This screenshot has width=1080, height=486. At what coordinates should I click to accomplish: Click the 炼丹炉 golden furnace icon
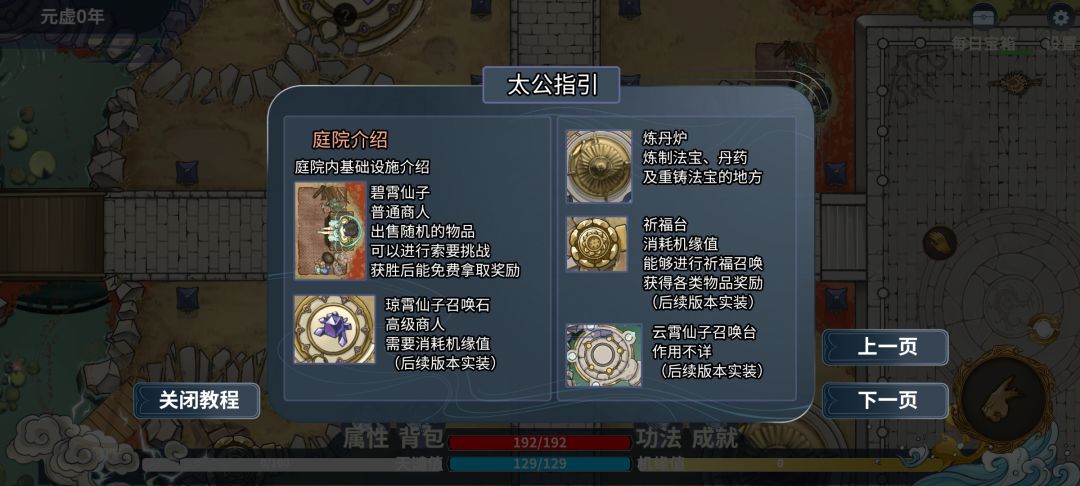click(599, 166)
